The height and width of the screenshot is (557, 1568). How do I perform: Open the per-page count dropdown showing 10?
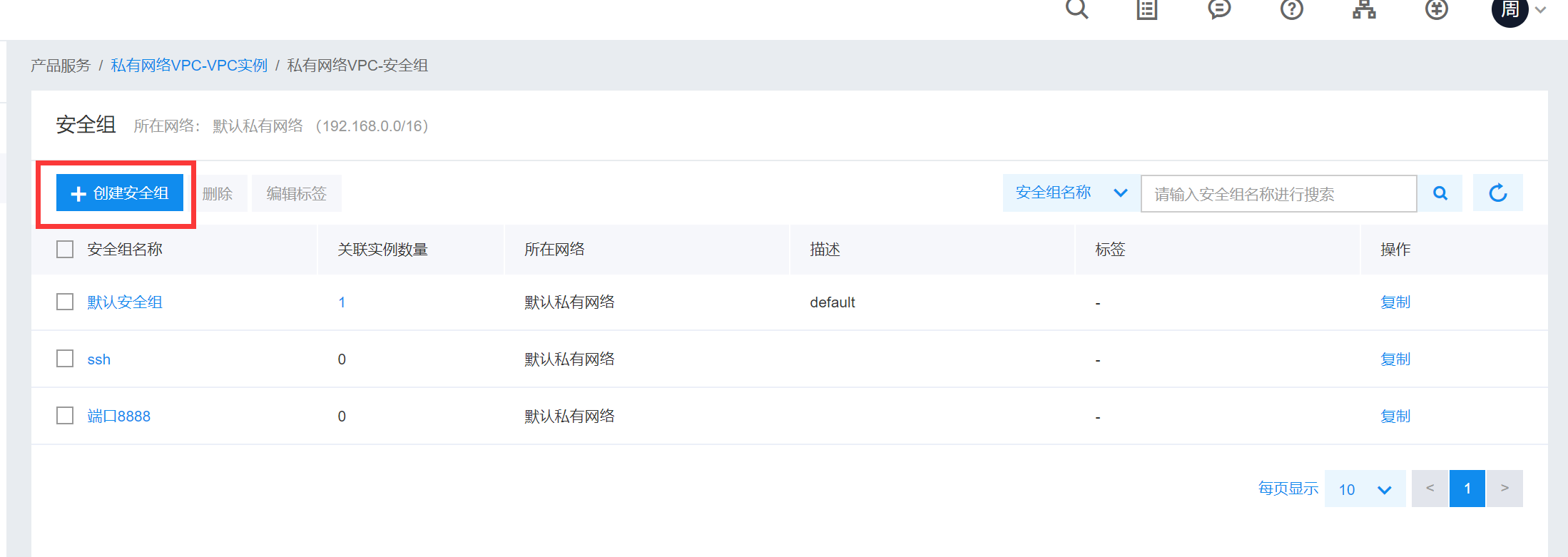pyautogui.click(x=1364, y=489)
